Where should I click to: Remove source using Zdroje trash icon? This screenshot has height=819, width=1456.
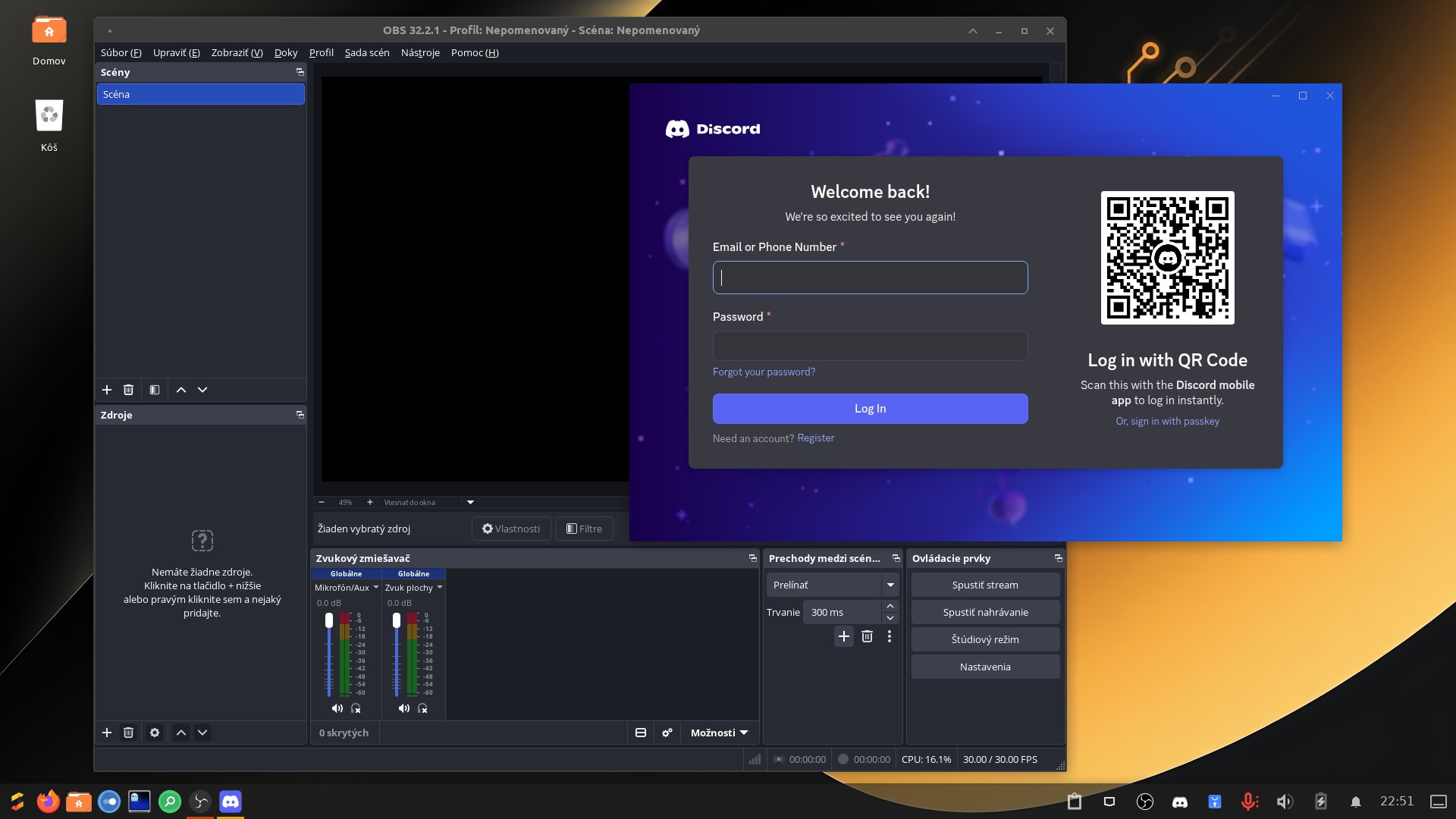[x=128, y=733]
